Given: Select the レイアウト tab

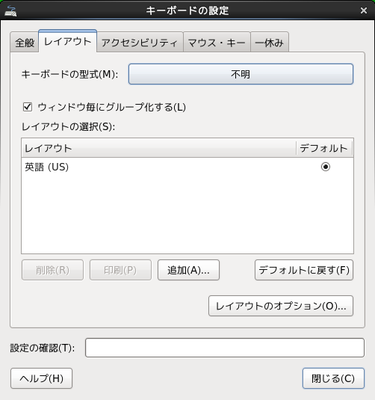Looking at the screenshot, I should pos(68,41).
